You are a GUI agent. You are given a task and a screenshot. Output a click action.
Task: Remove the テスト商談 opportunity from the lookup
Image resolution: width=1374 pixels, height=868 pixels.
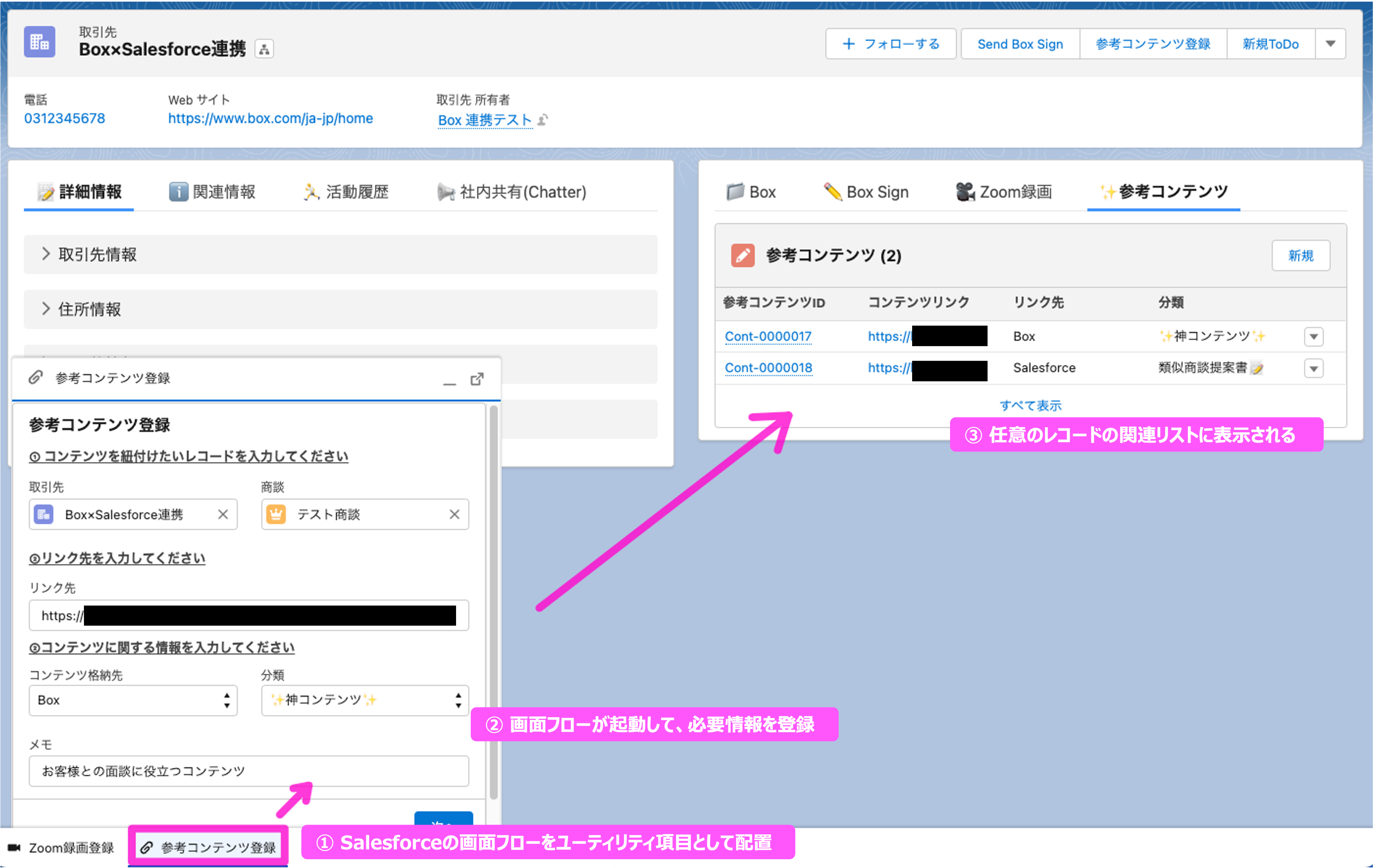[454, 514]
